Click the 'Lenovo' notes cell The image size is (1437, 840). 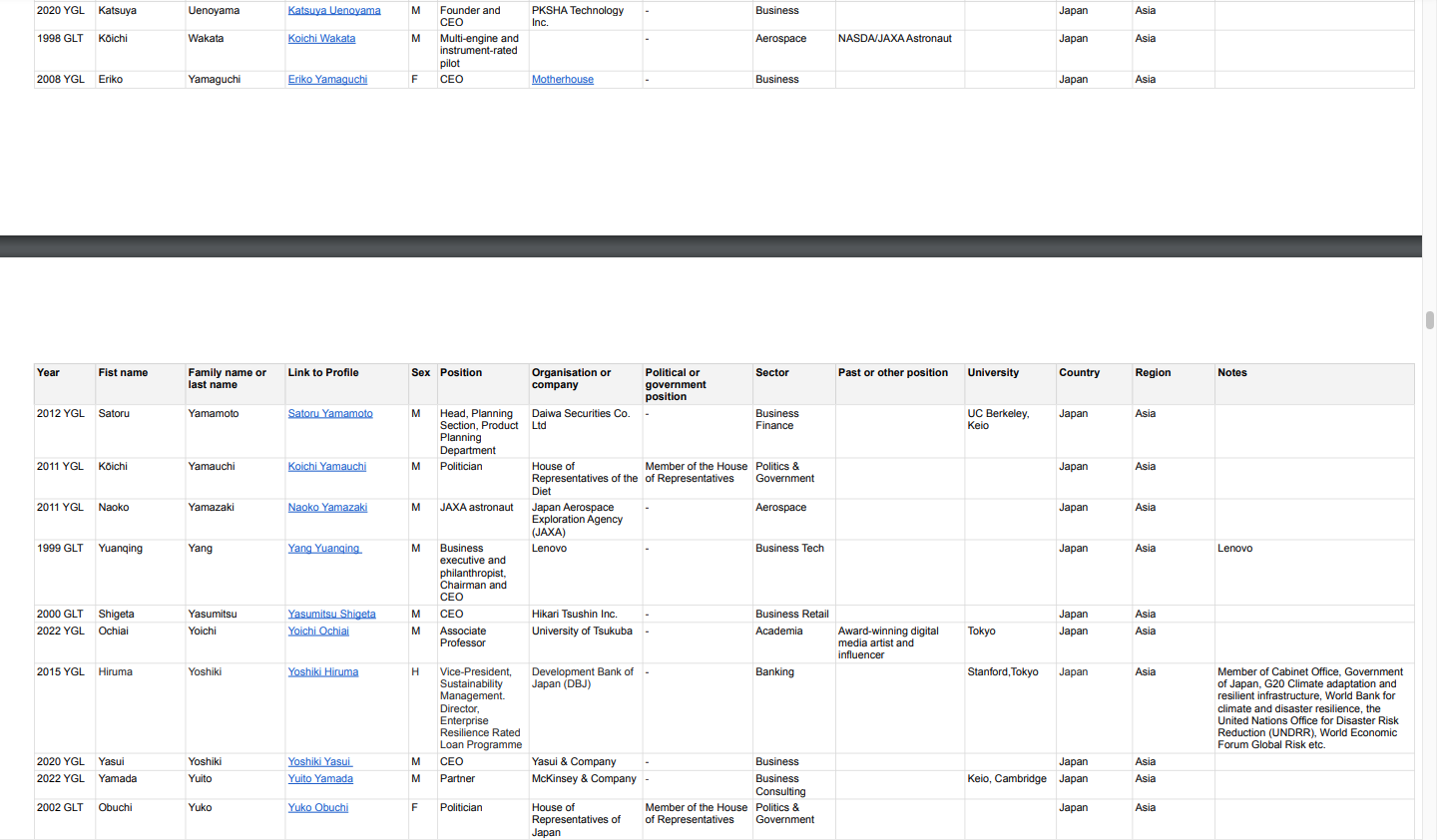[x=1314, y=573]
